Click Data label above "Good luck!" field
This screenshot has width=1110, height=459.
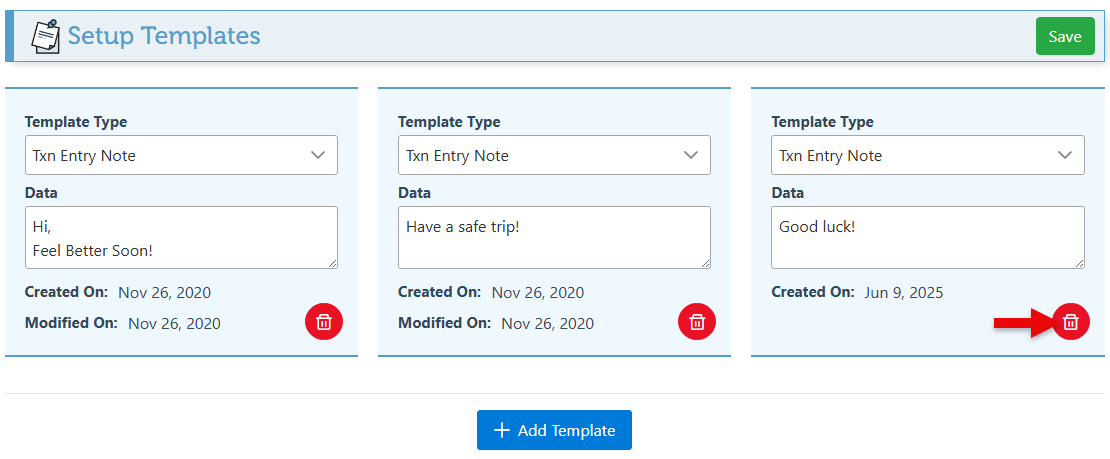(x=787, y=192)
